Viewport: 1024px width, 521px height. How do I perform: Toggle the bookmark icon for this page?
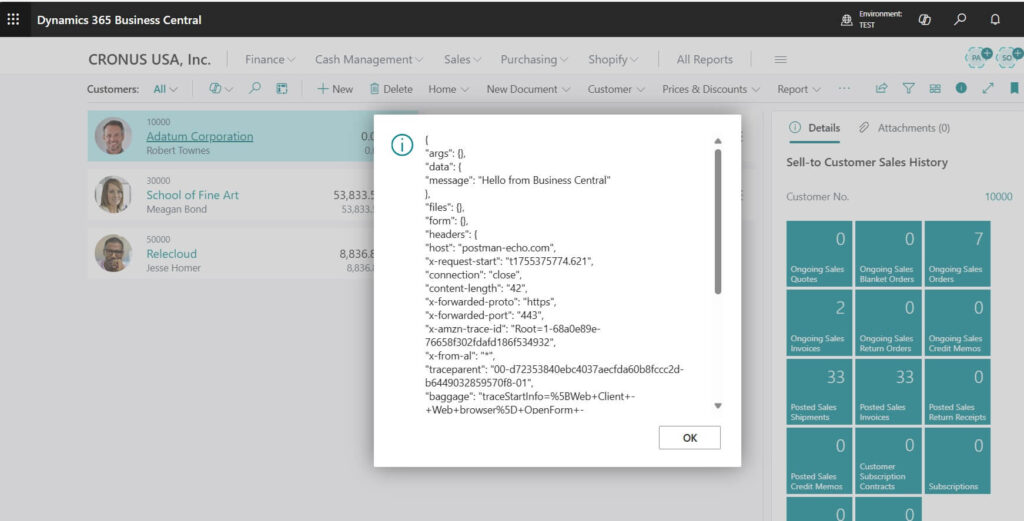(1014, 89)
